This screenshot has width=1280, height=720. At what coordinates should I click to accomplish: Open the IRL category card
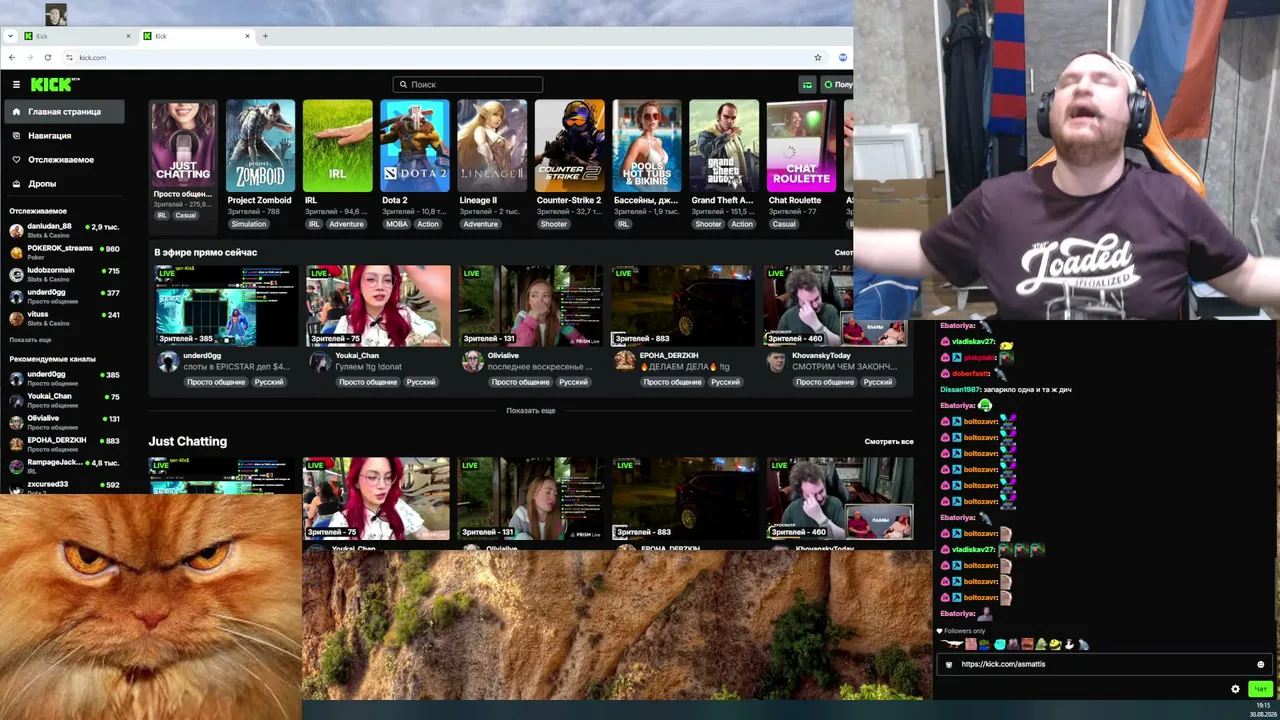point(338,146)
